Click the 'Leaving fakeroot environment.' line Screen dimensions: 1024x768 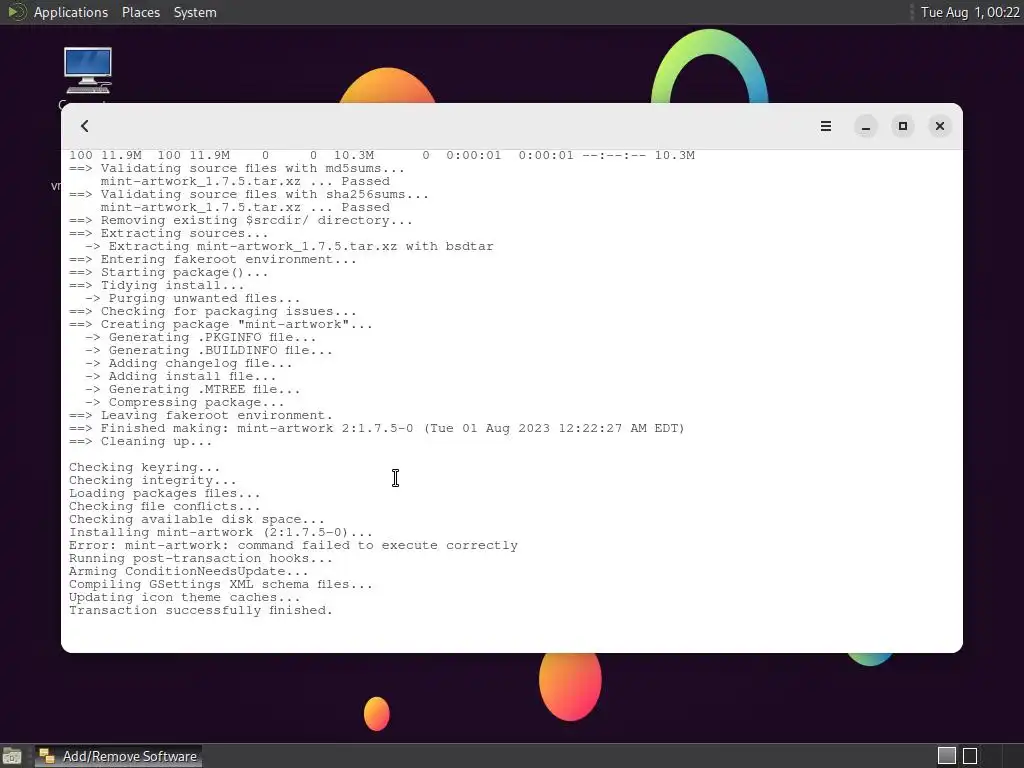pyautogui.click(x=200, y=415)
